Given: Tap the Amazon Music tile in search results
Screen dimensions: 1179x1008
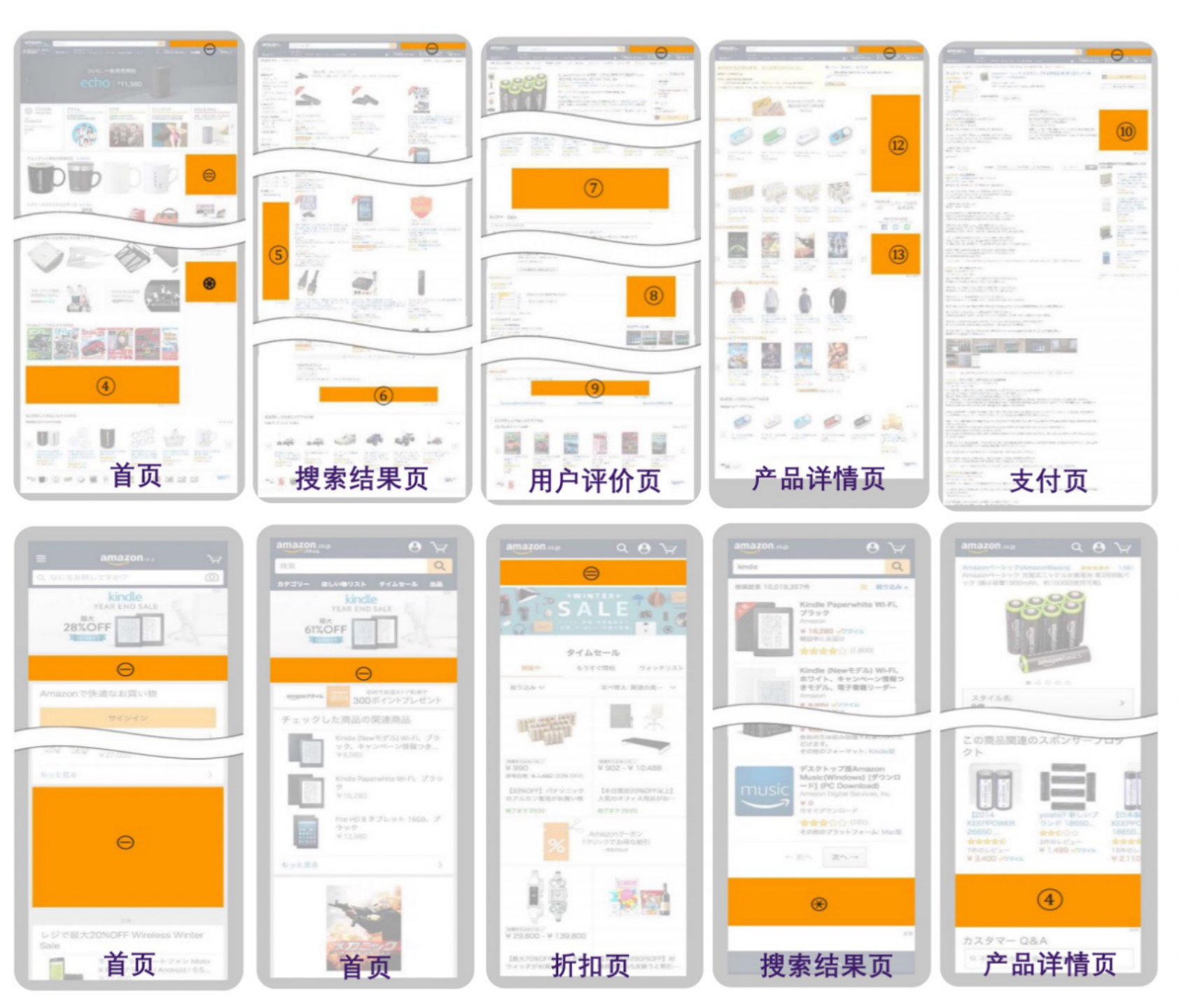Looking at the screenshot, I should 765,791.
